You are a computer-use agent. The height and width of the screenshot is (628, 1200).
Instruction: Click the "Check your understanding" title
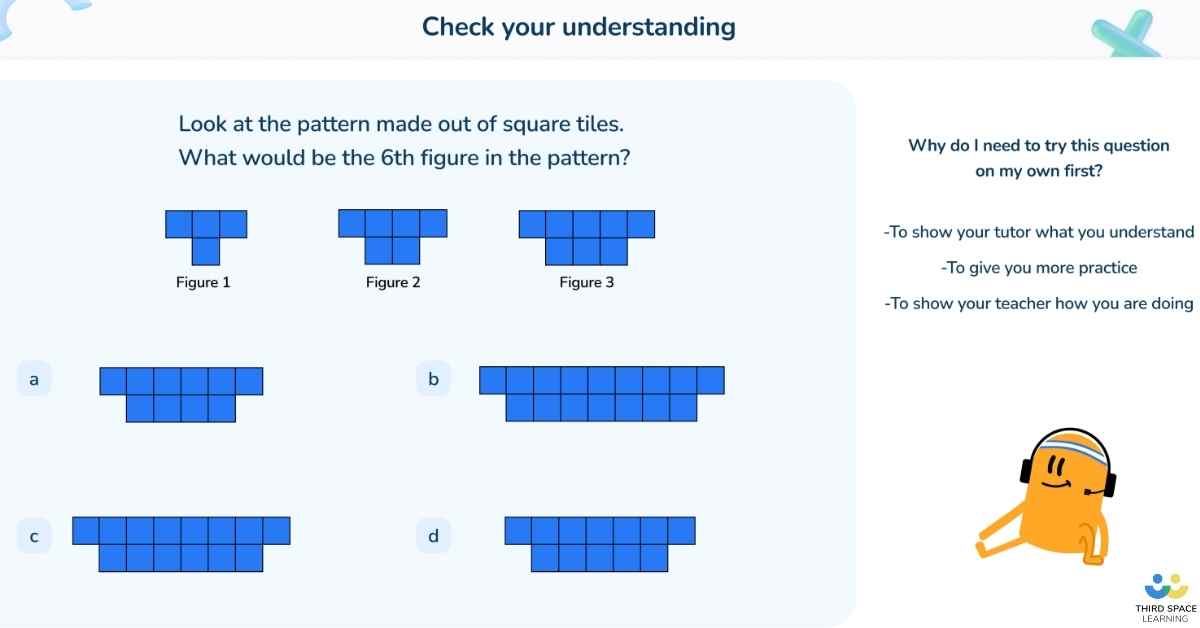(578, 27)
